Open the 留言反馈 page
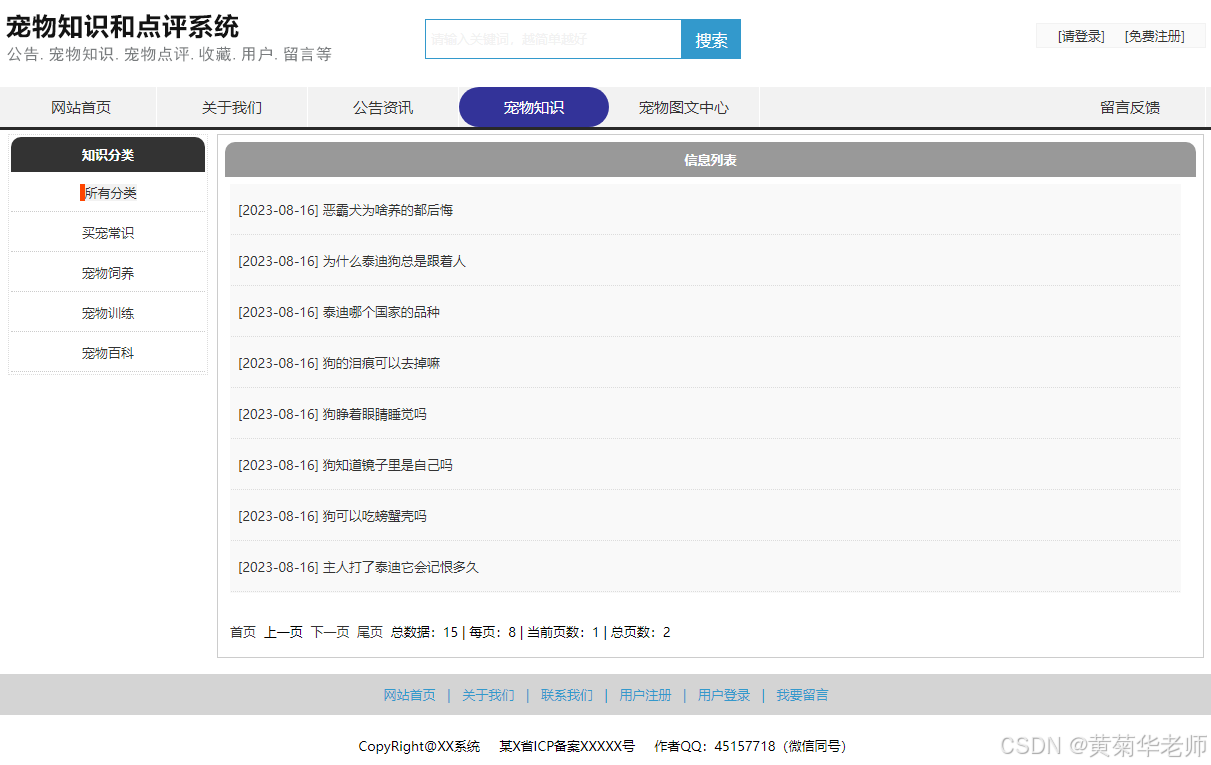The height and width of the screenshot is (765, 1211). pos(1129,107)
